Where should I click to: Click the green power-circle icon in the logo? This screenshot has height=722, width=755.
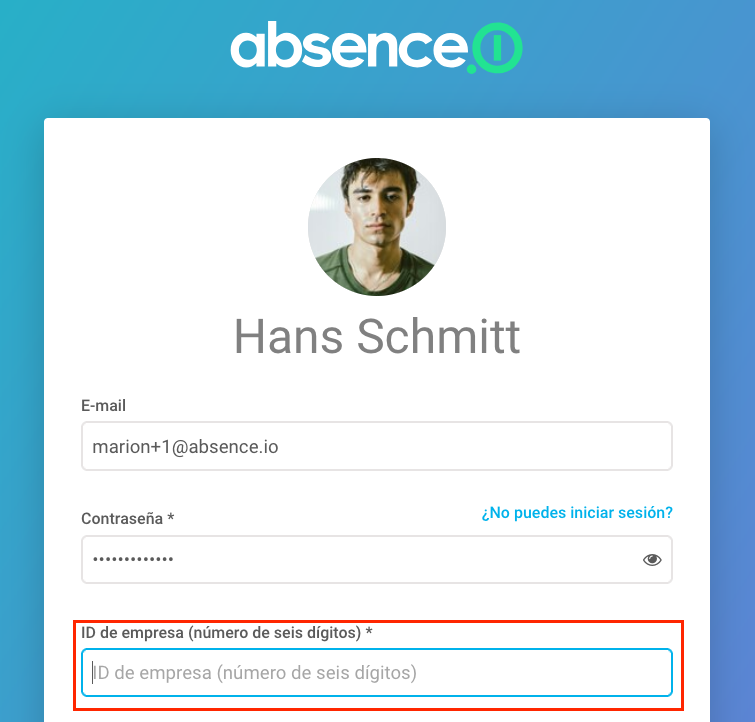tap(497, 47)
